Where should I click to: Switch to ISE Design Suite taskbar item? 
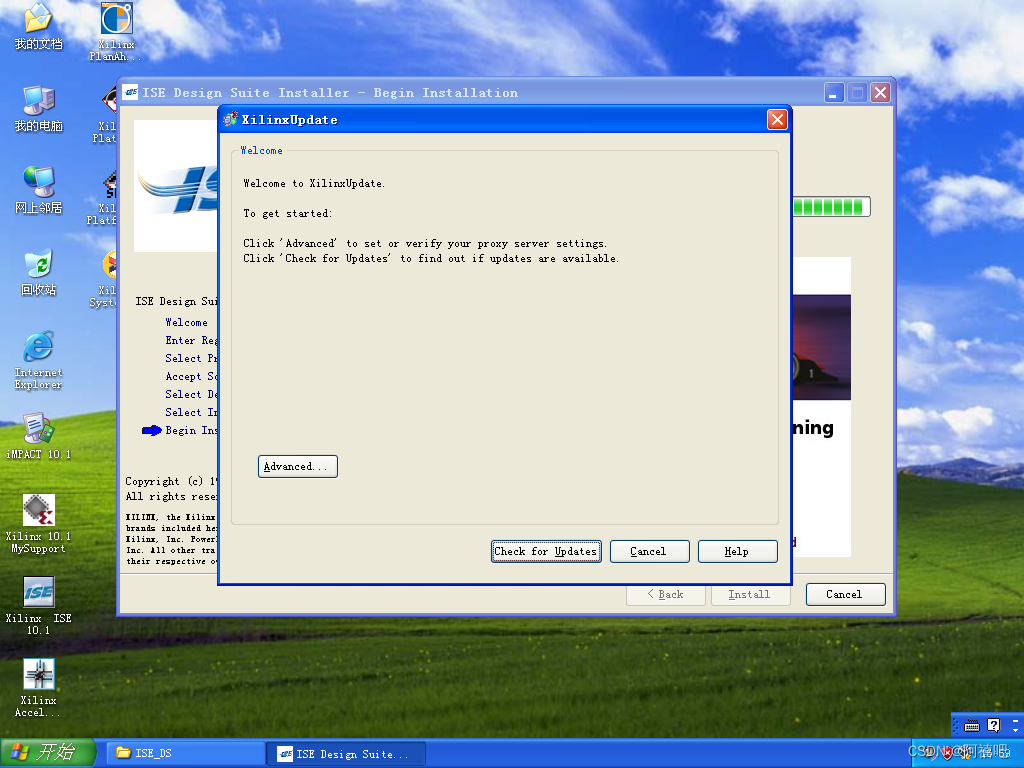(346, 754)
